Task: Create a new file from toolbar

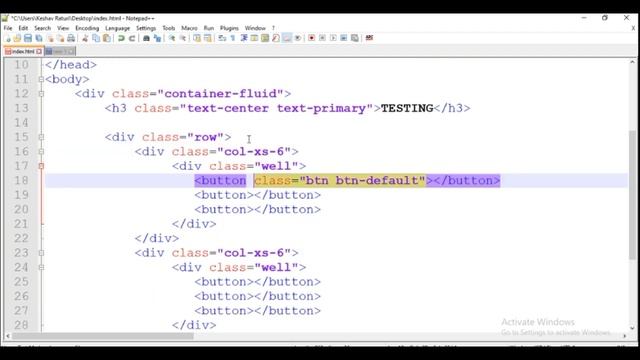Action: 7,38
